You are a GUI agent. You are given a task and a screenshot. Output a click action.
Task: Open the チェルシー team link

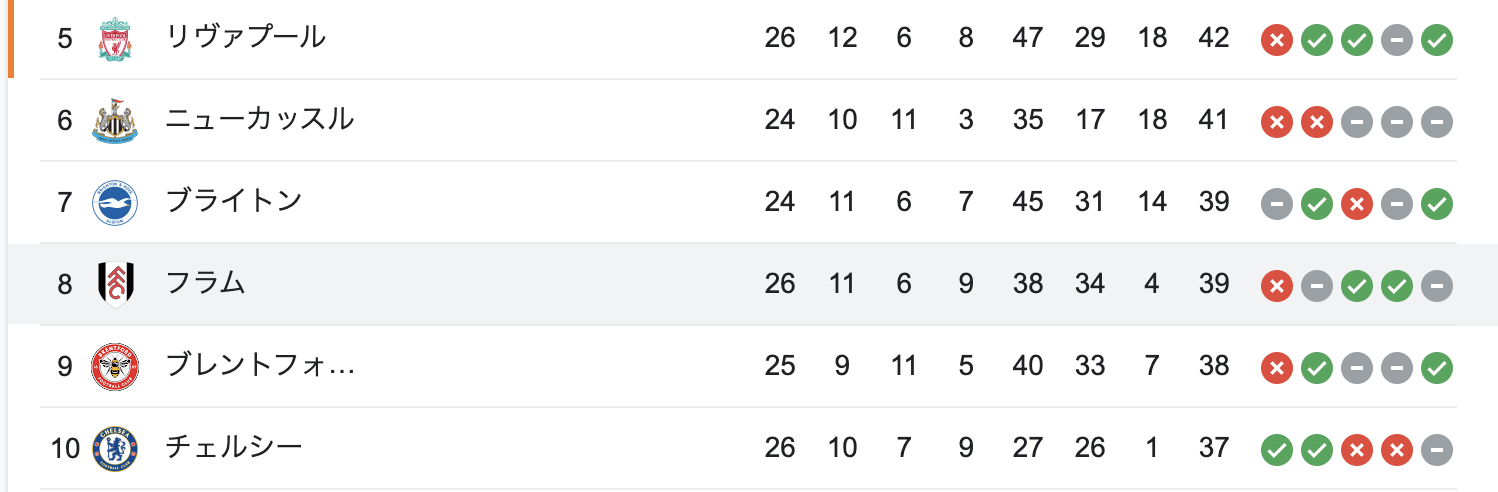click(233, 448)
